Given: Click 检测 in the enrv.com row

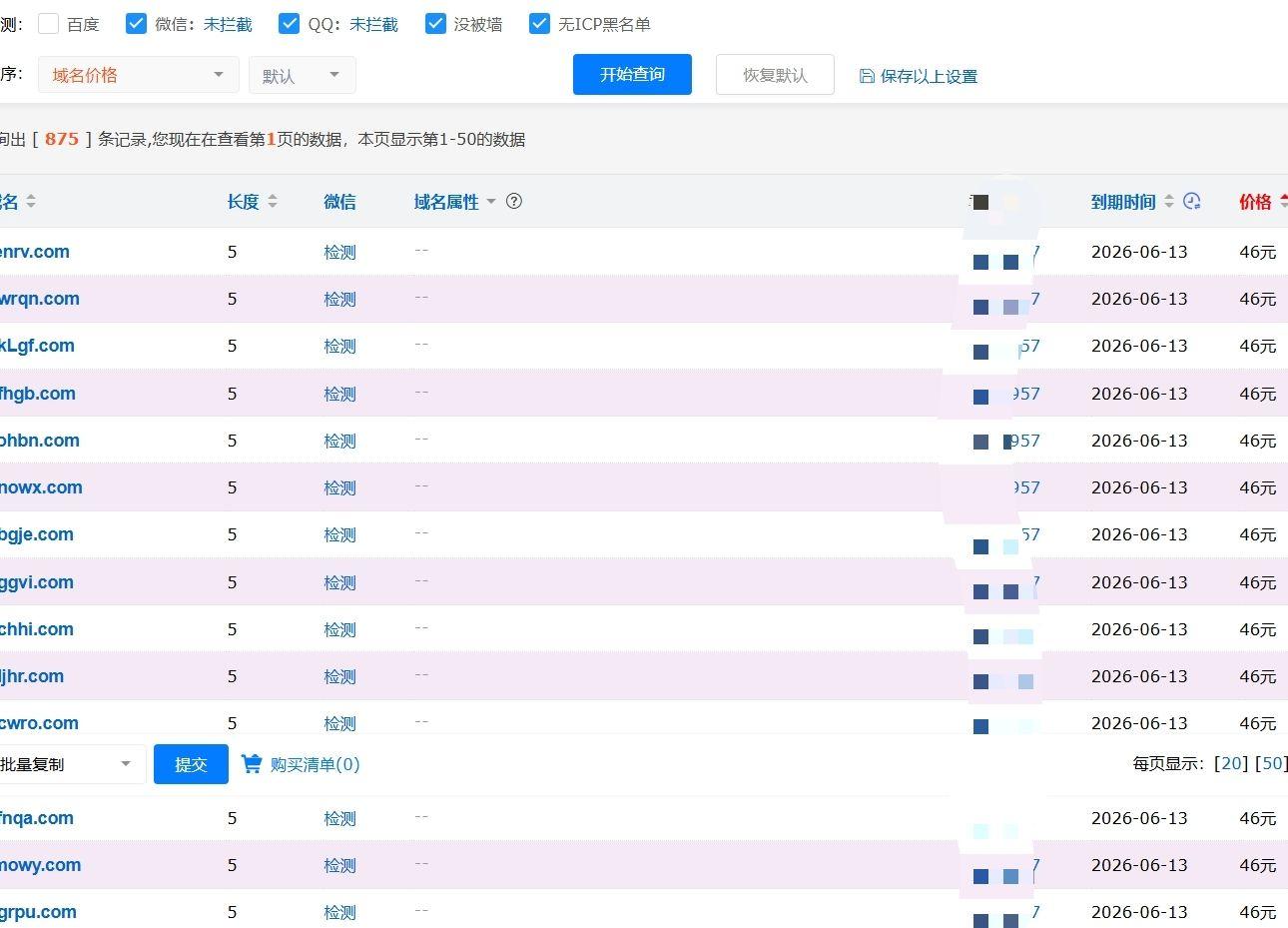Looking at the screenshot, I should tap(339, 252).
